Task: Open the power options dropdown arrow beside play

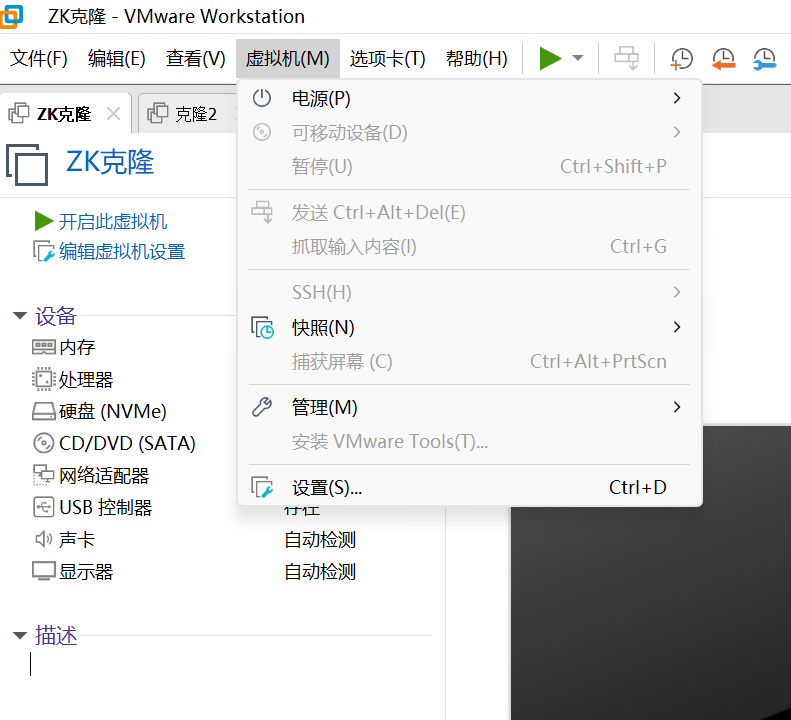Action: (578, 58)
